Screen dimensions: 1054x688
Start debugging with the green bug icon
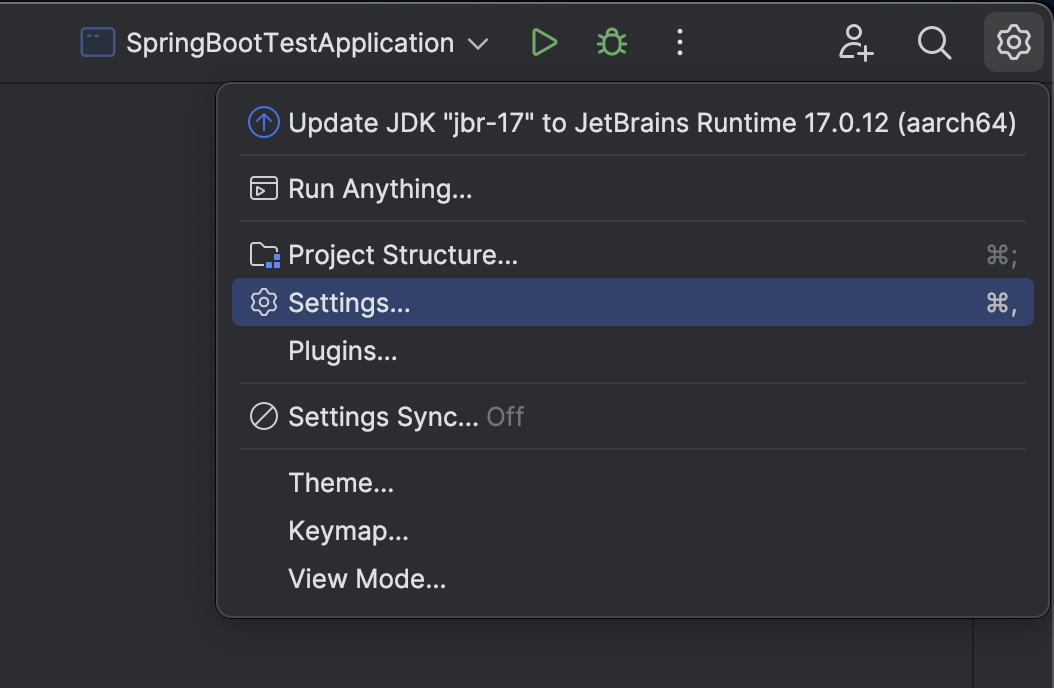tap(611, 43)
